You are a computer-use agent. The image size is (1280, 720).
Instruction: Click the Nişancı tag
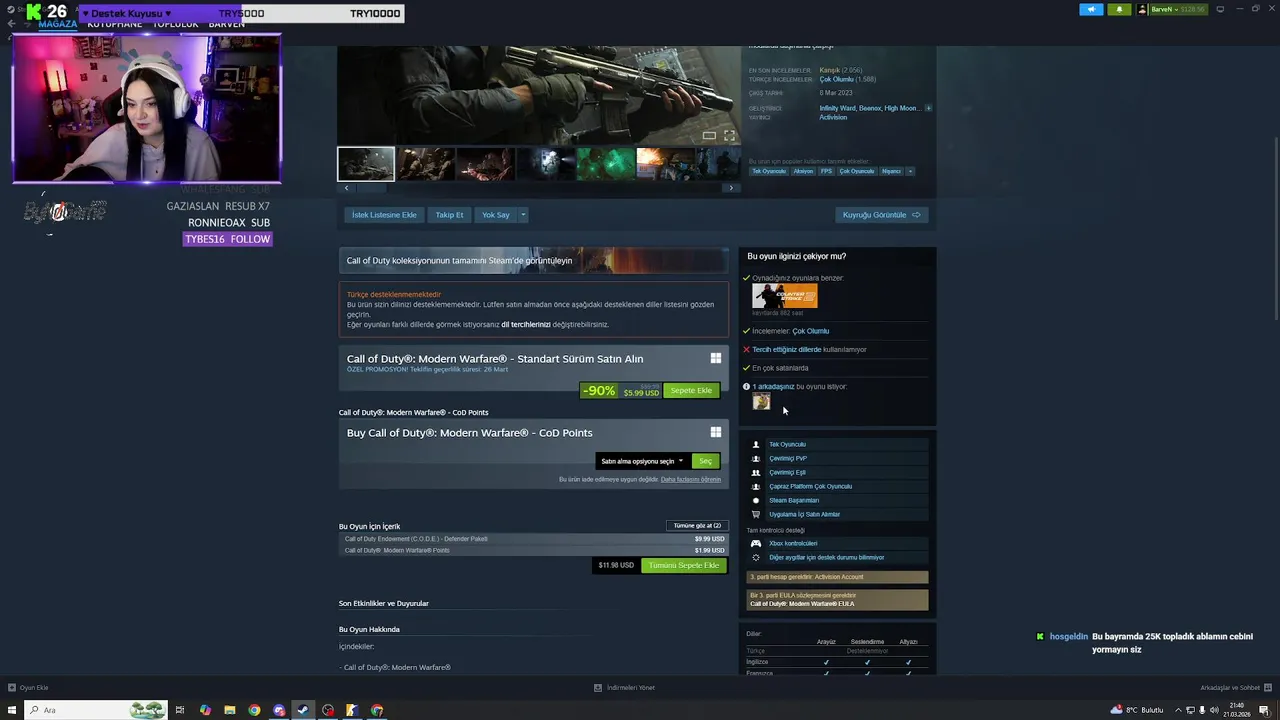[891, 171]
